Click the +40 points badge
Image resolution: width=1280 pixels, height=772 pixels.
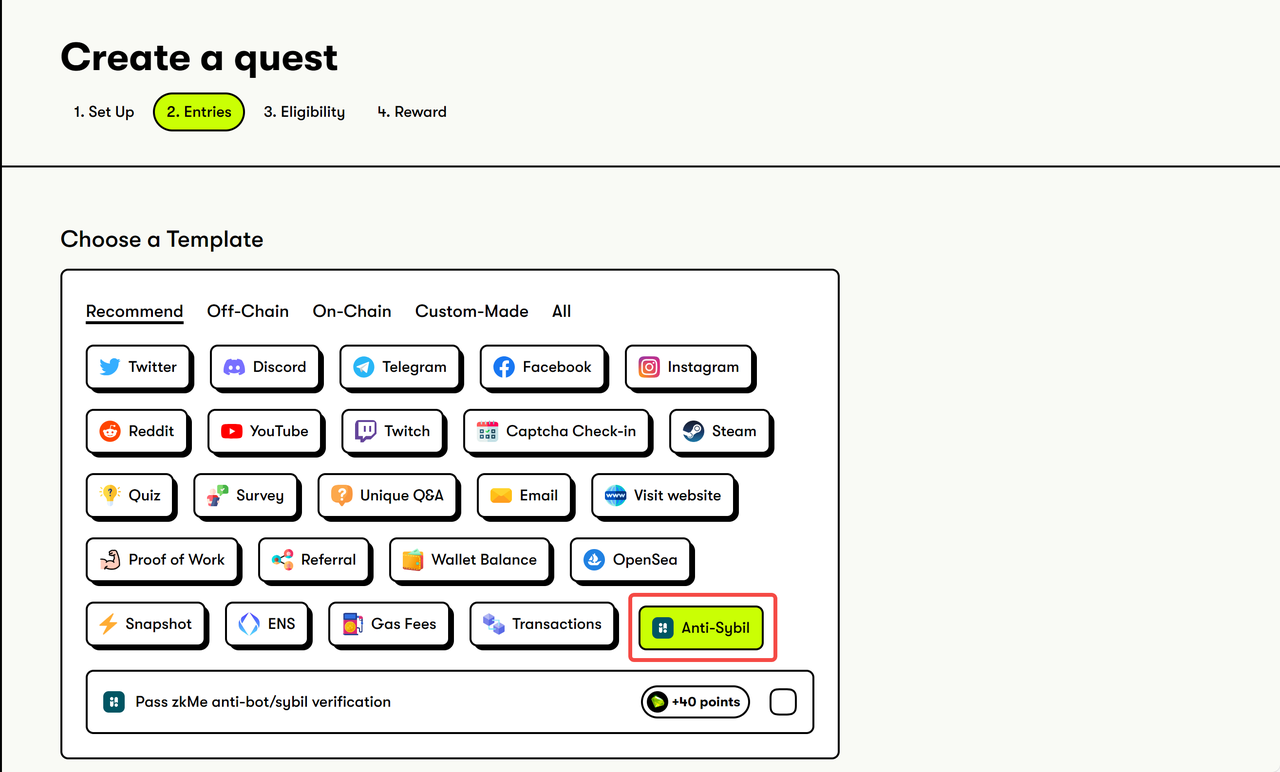(695, 702)
